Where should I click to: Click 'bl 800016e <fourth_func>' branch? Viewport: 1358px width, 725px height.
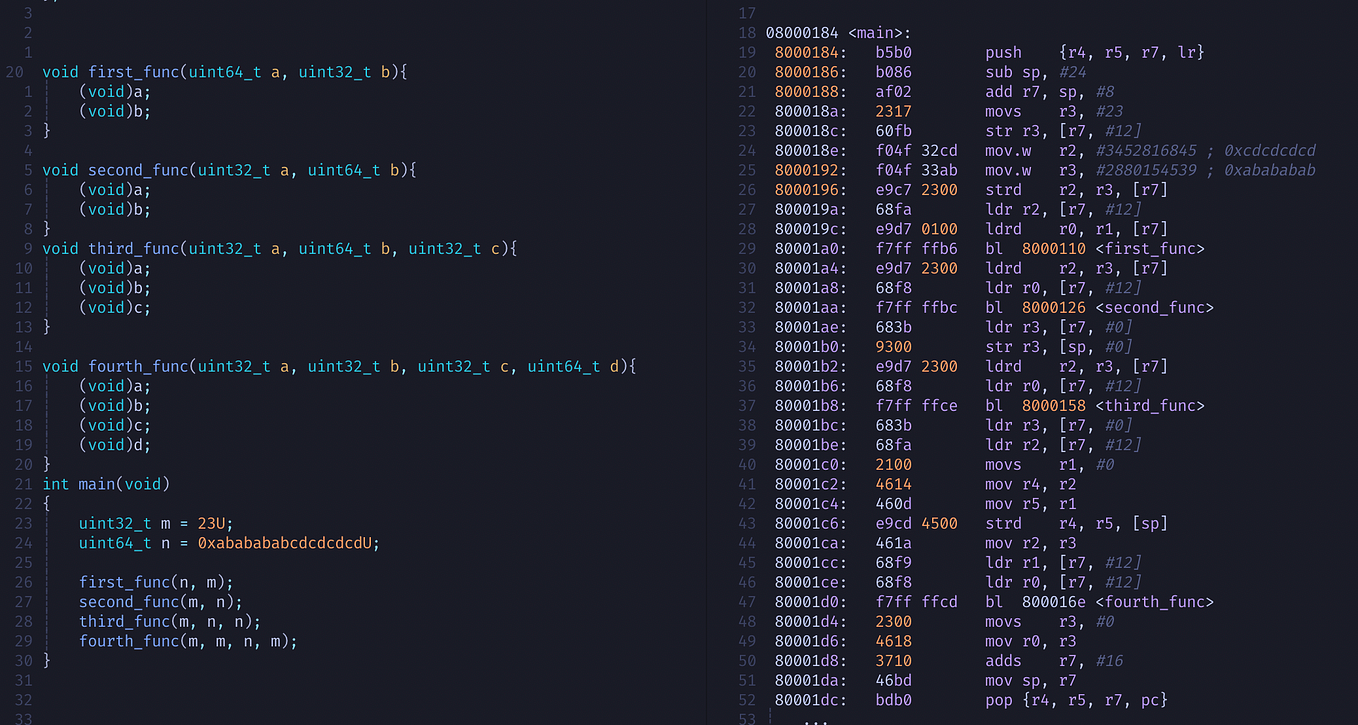point(1100,601)
